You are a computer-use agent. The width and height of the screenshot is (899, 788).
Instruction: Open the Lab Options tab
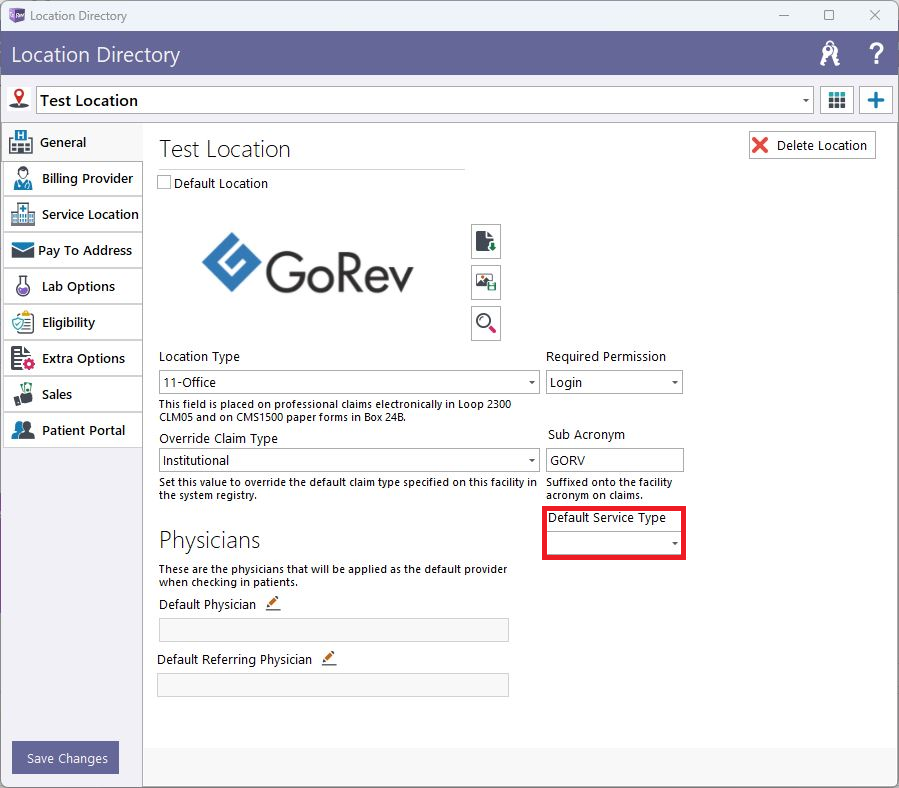[x=73, y=286]
